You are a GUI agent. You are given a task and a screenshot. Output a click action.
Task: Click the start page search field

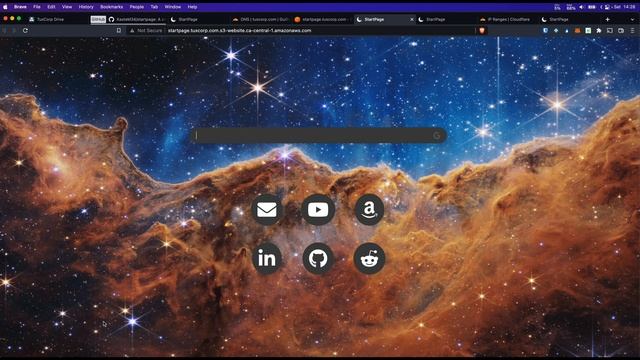(318, 135)
